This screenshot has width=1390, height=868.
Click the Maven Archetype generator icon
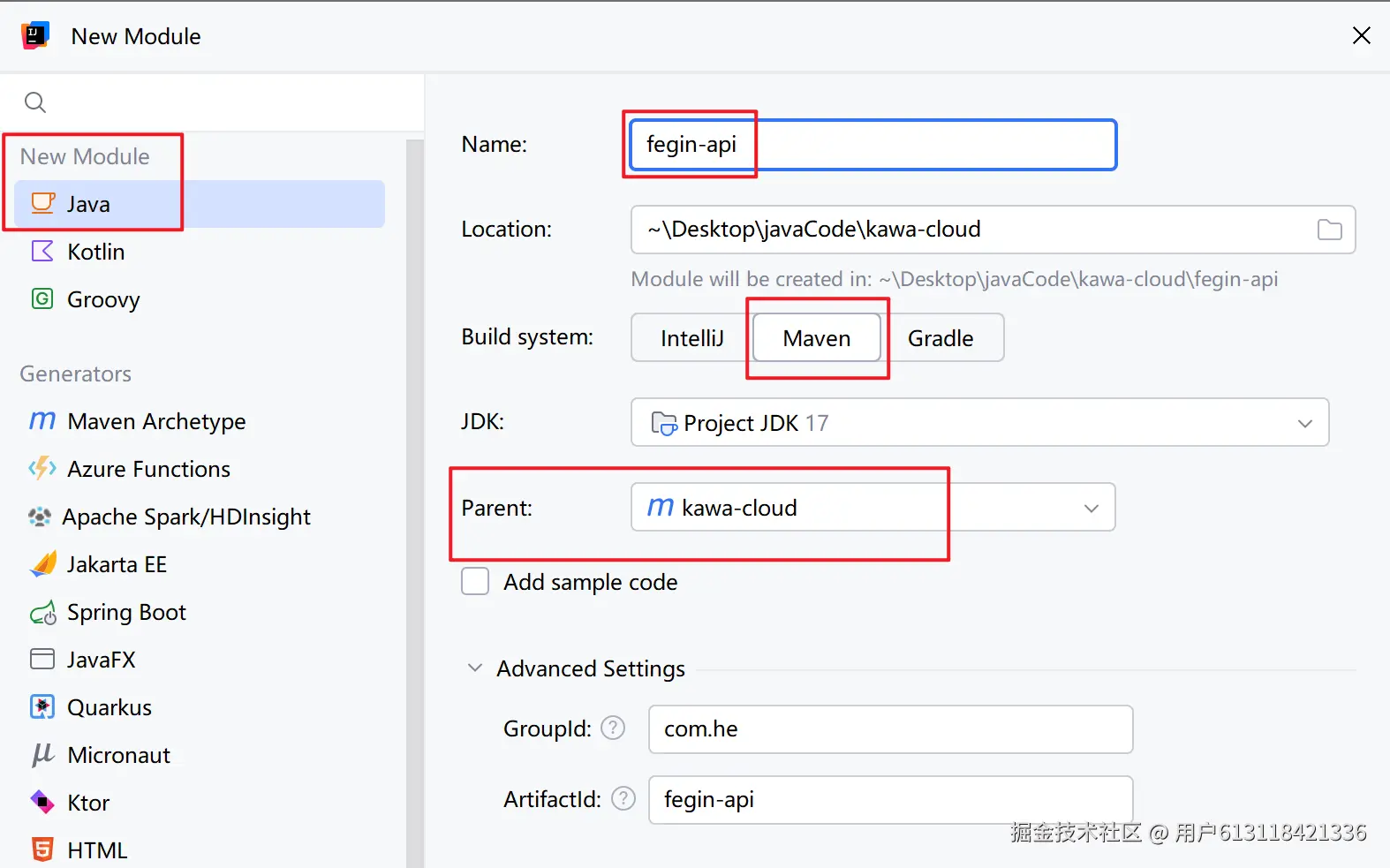[42, 421]
